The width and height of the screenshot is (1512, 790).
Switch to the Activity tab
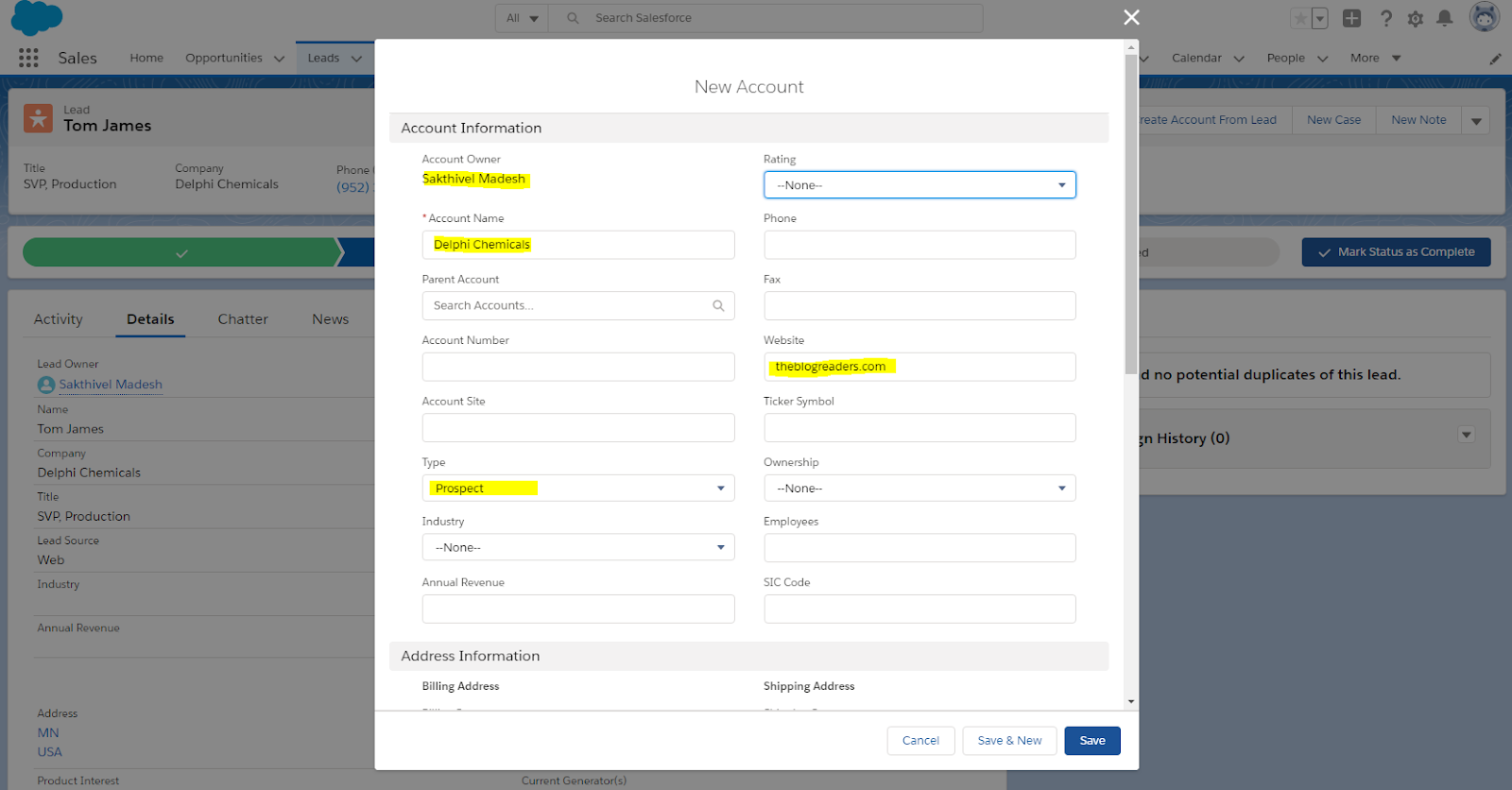(59, 319)
